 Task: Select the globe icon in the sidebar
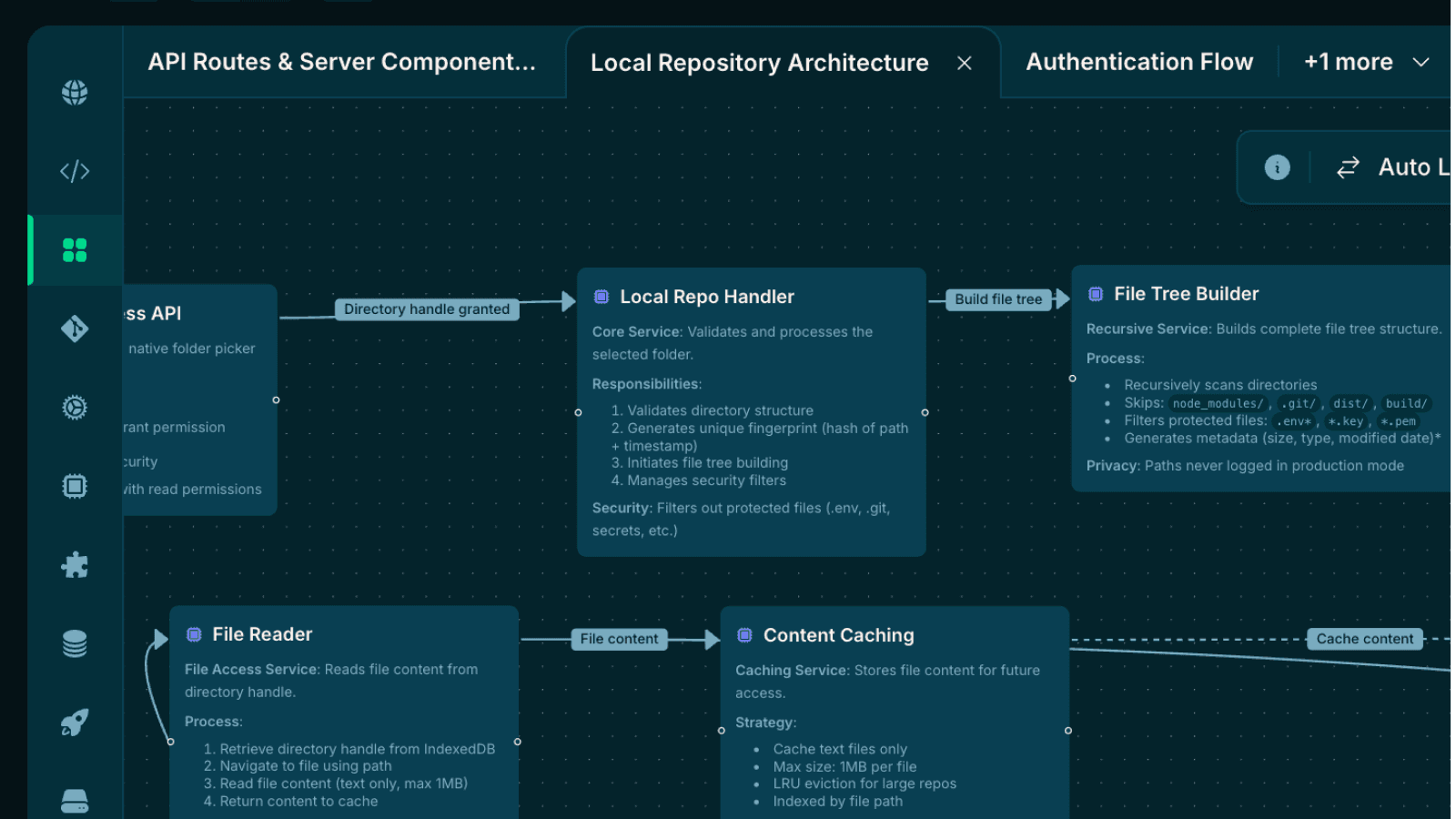(x=75, y=91)
